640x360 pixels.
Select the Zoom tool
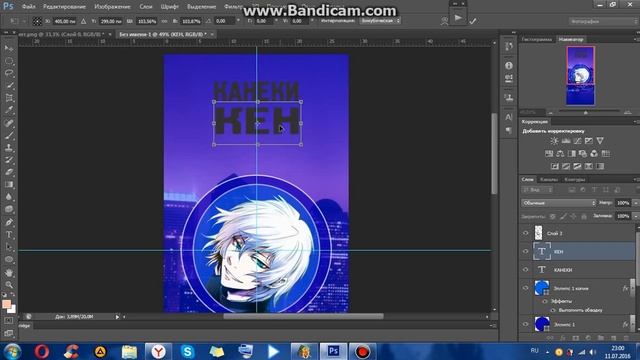tap(9, 285)
